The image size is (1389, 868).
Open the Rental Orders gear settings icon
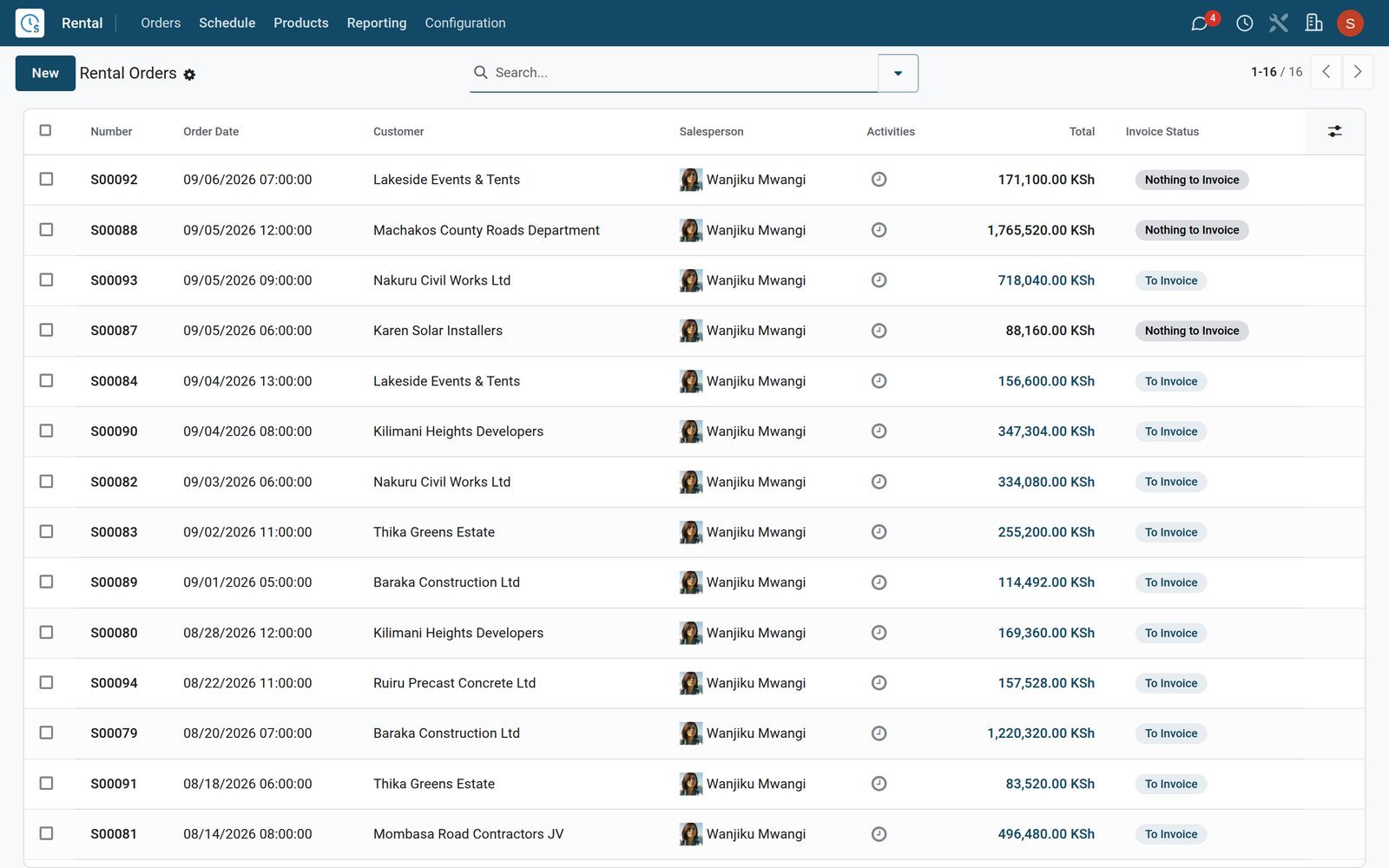point(189,75)
